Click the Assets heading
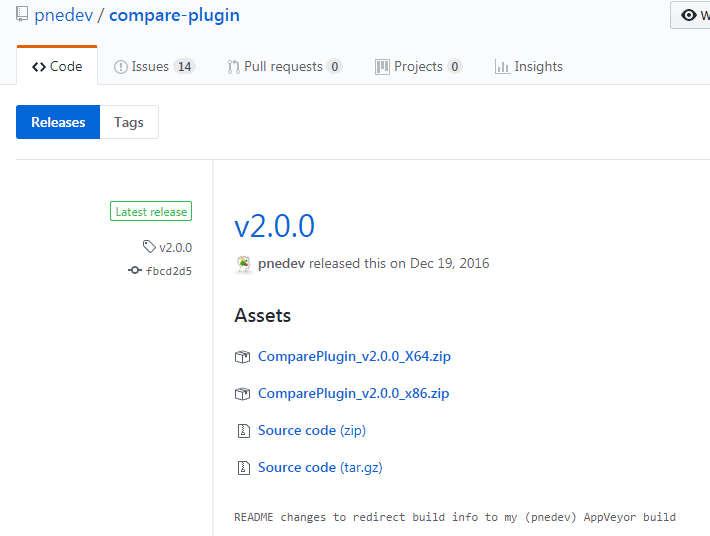Screen dimensions: 710x536 tap(263, 316)
